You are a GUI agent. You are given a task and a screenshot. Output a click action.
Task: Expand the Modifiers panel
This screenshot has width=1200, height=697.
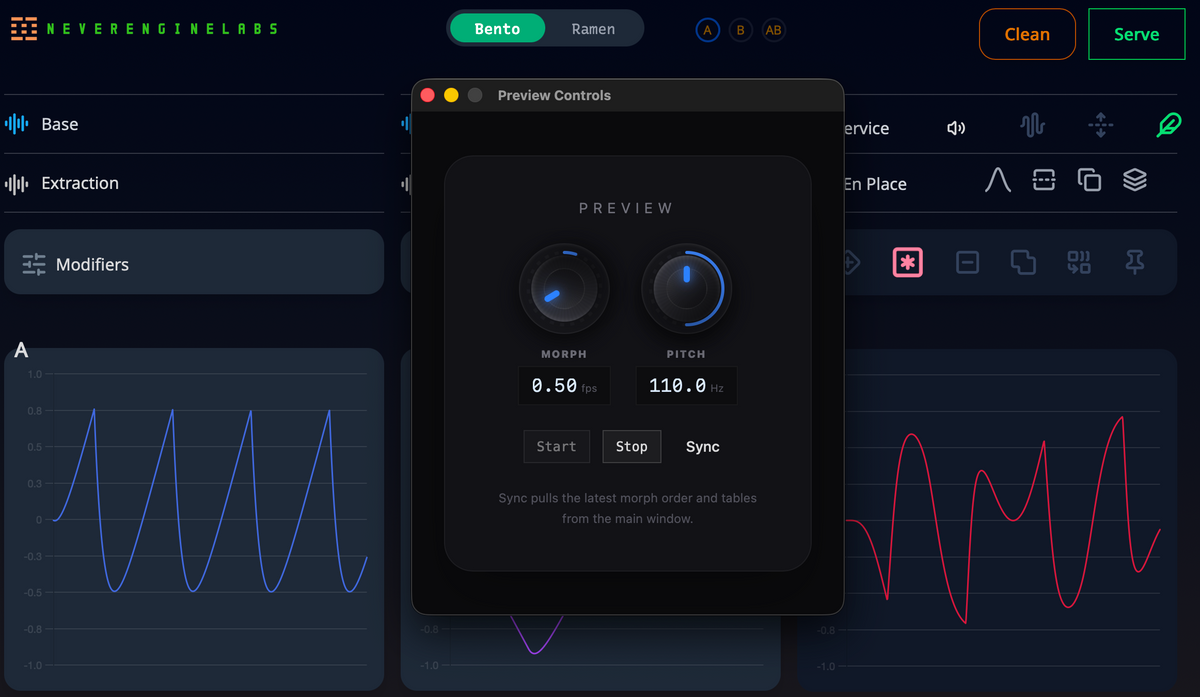[x=194, y=264]
